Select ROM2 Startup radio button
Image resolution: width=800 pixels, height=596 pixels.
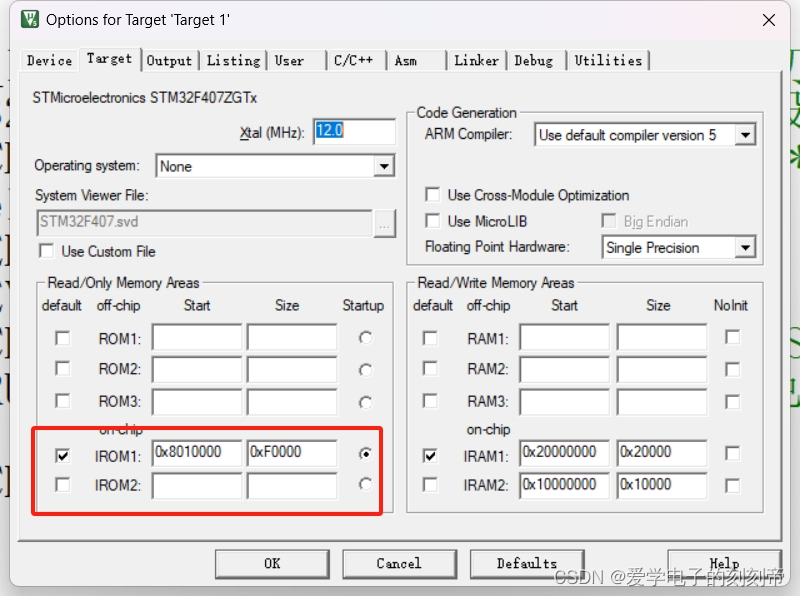point(365,369)
